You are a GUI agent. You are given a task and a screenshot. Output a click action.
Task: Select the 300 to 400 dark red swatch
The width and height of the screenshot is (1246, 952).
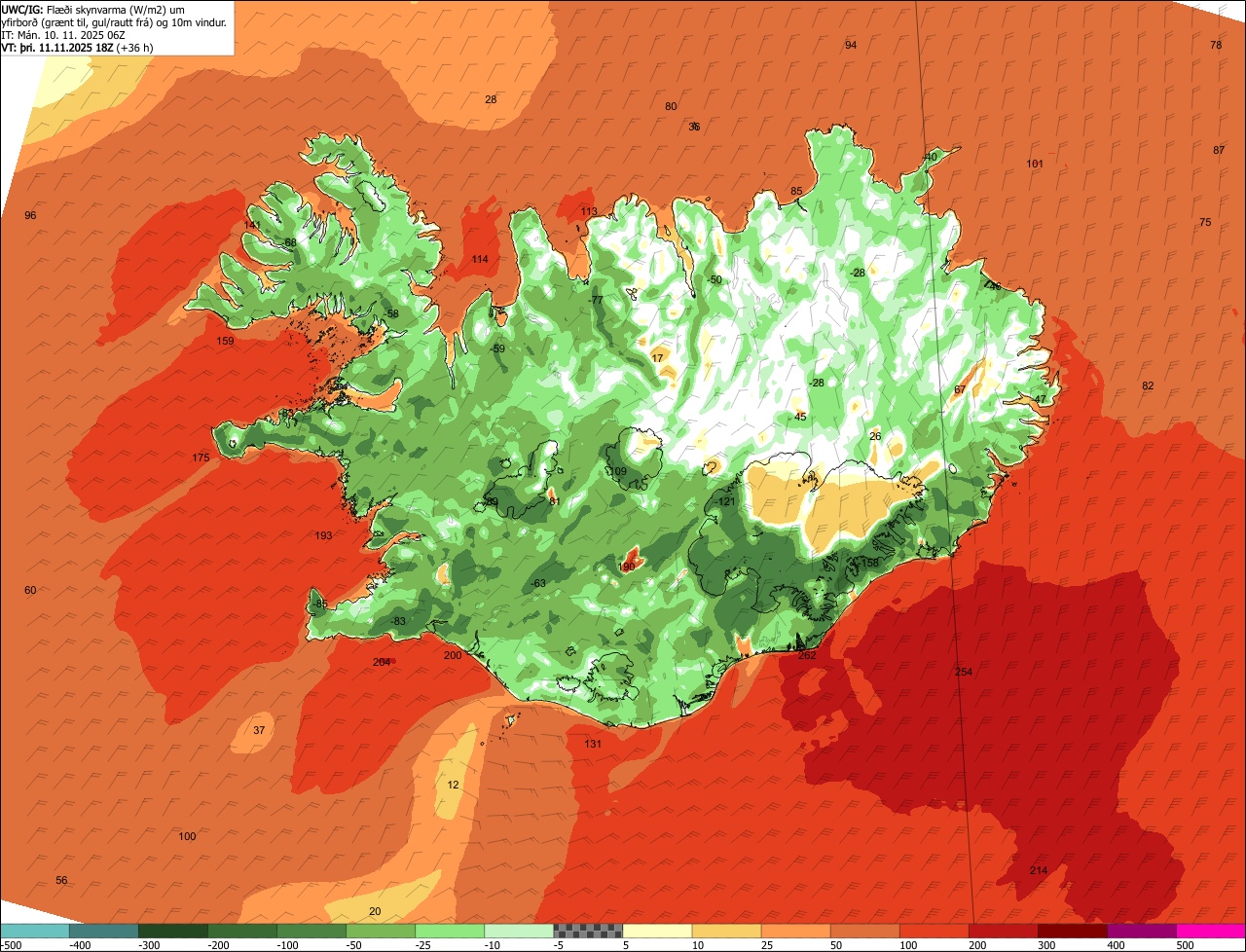click(1072, 930)
